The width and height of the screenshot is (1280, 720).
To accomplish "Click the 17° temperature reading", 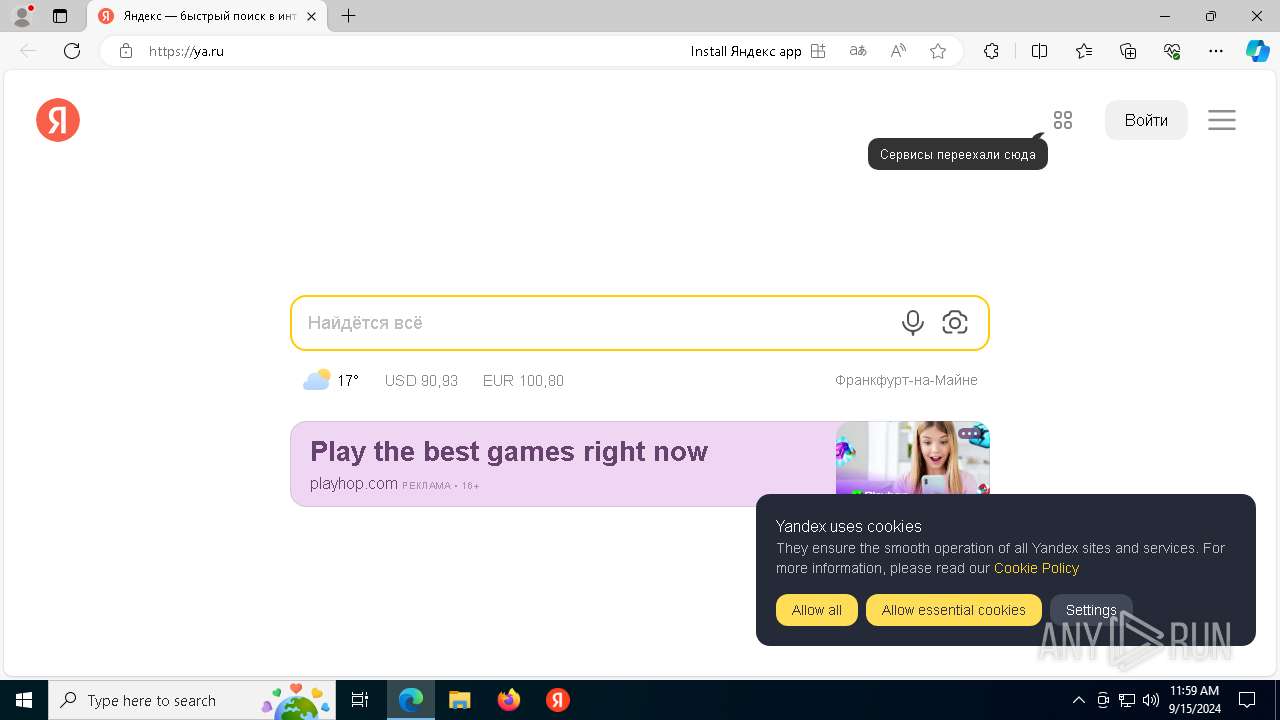I will [348, 381].
